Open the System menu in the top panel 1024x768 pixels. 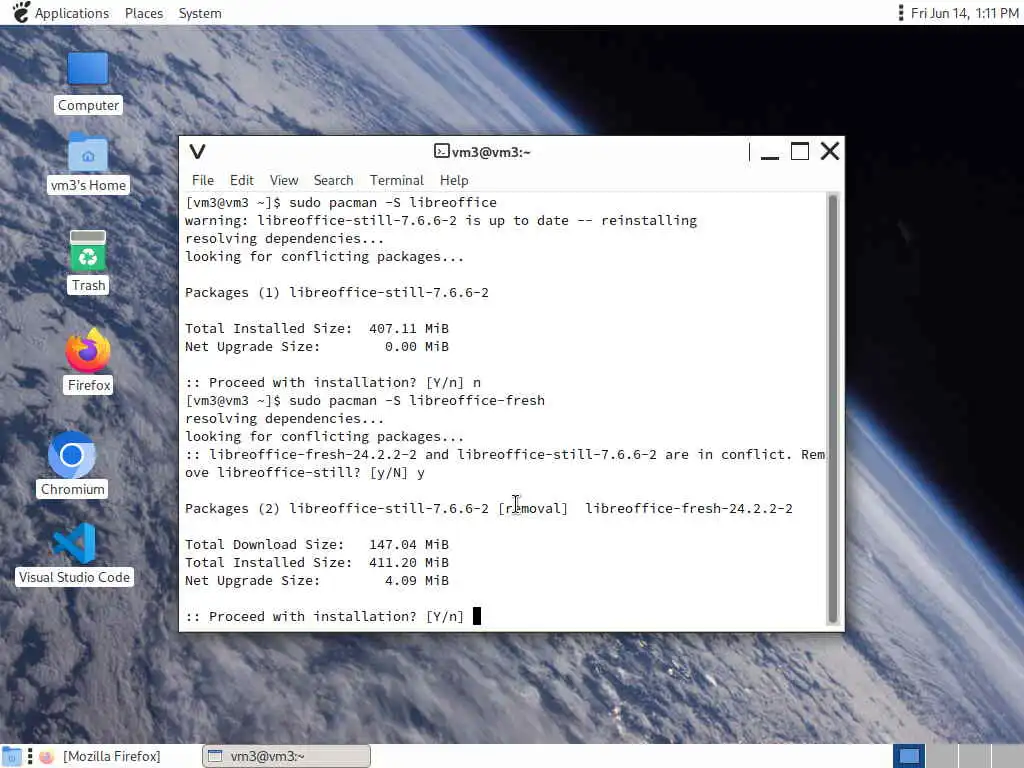click(x=200, y=13)
